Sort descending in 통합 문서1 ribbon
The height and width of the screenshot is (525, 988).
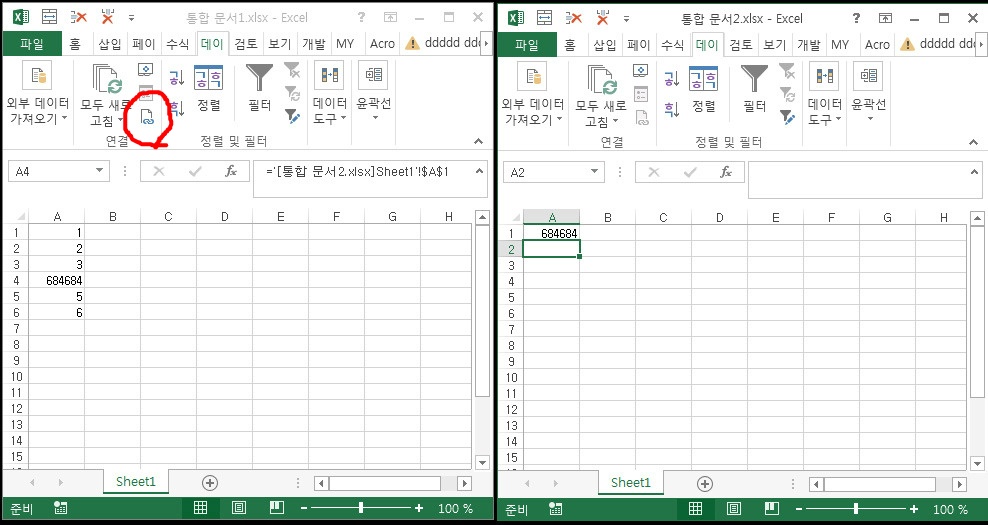tap(176, 108)
